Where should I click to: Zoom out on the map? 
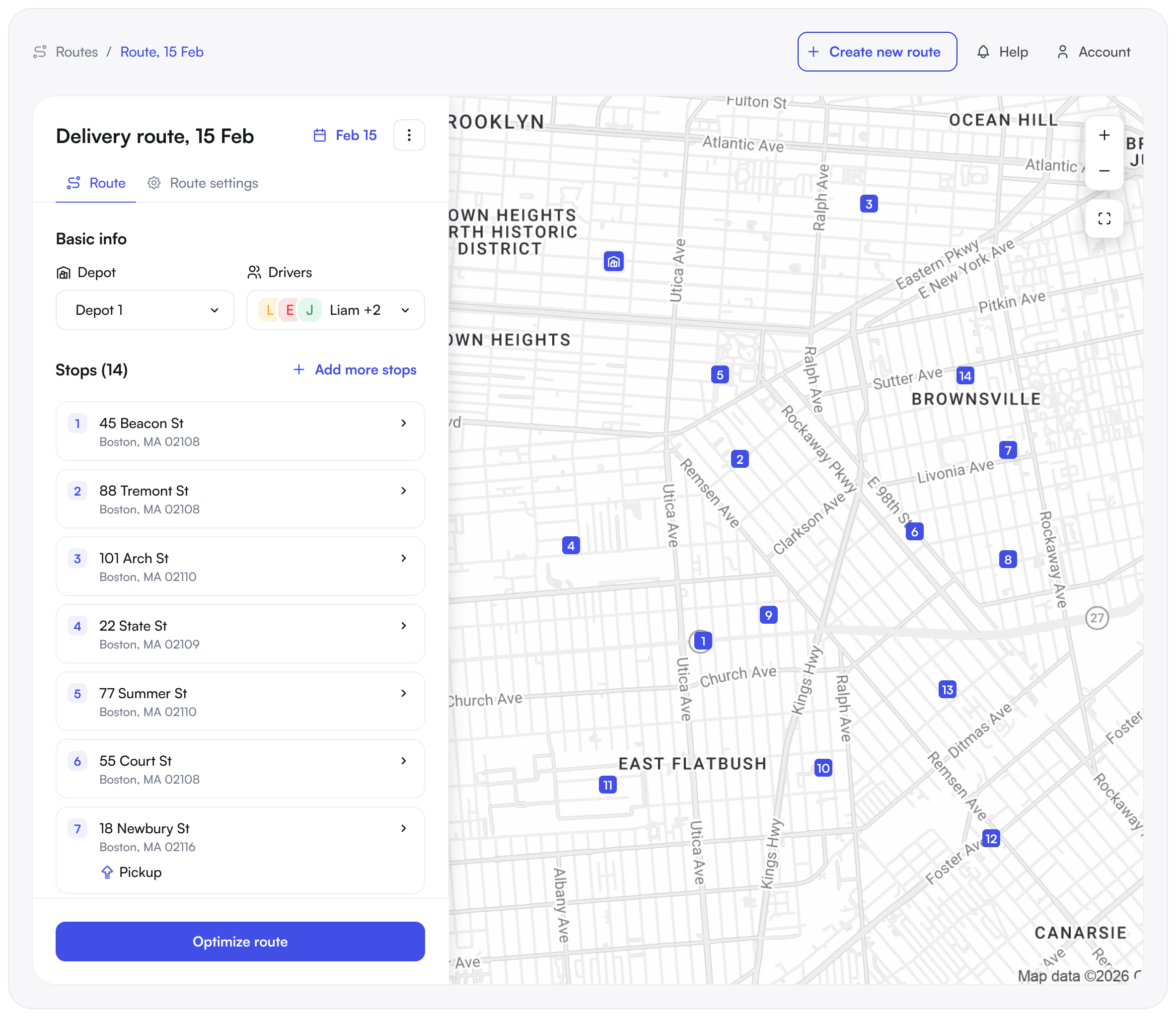(1104, 171)
